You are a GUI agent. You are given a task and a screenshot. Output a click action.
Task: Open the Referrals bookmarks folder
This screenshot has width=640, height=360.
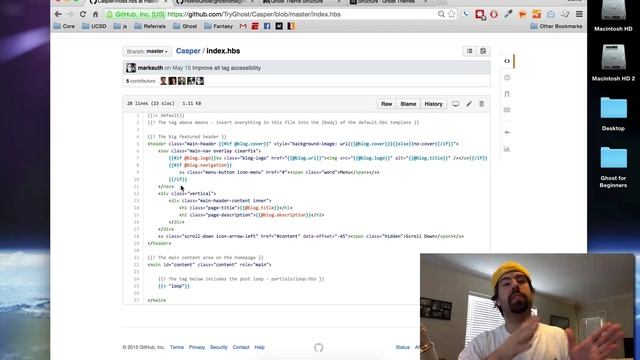tap(150, 26)
